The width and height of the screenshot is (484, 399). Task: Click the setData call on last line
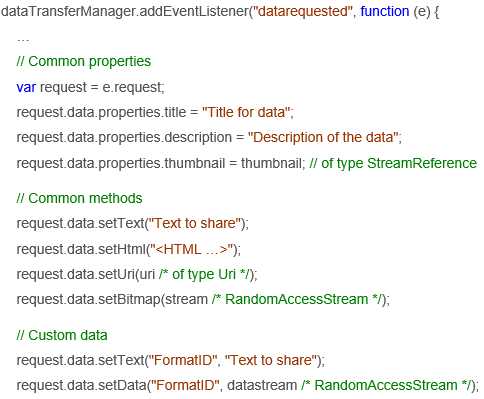pos(247,386)
